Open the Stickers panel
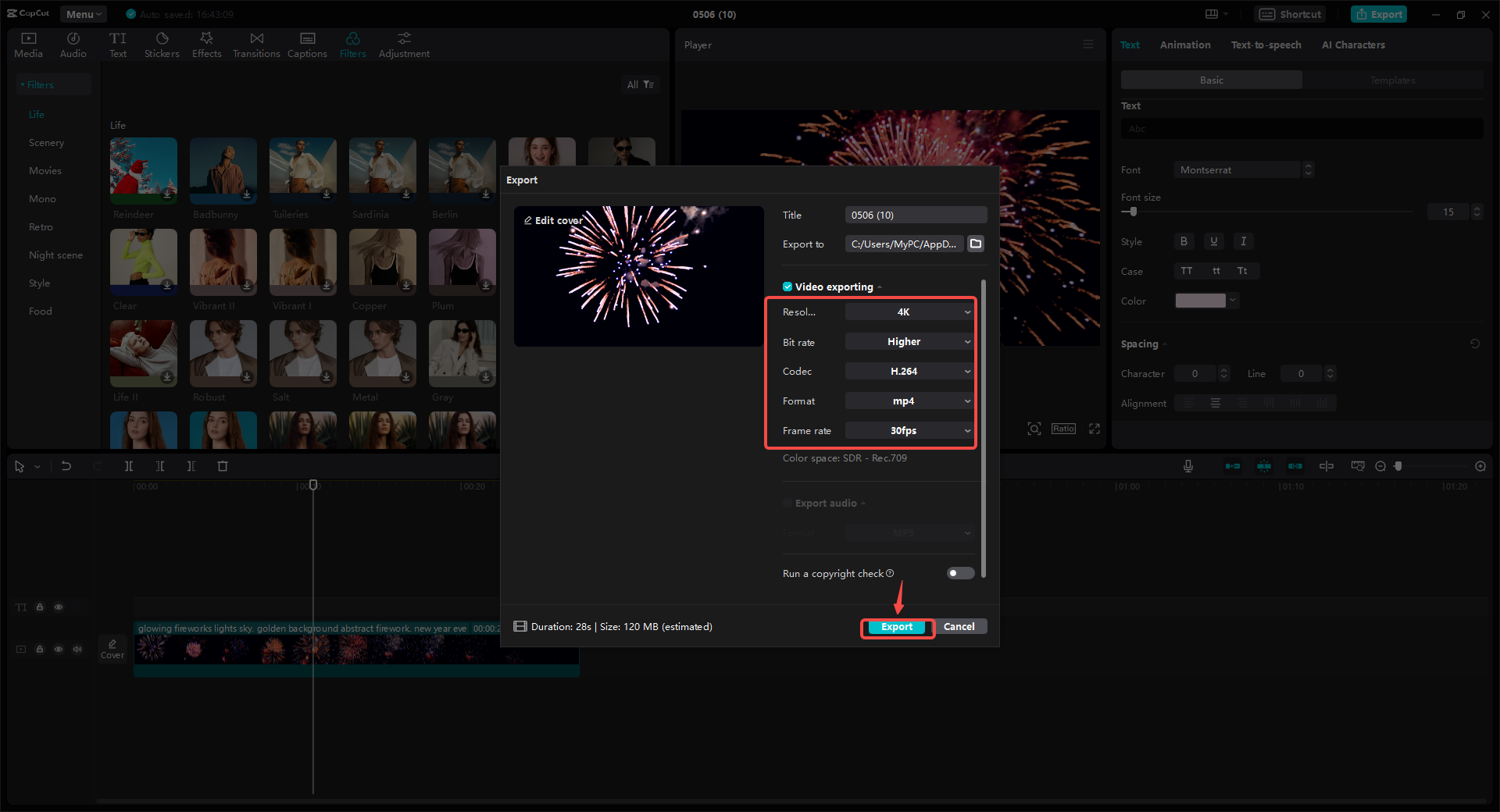The image size is (1500, 812). tap(162, 43)
